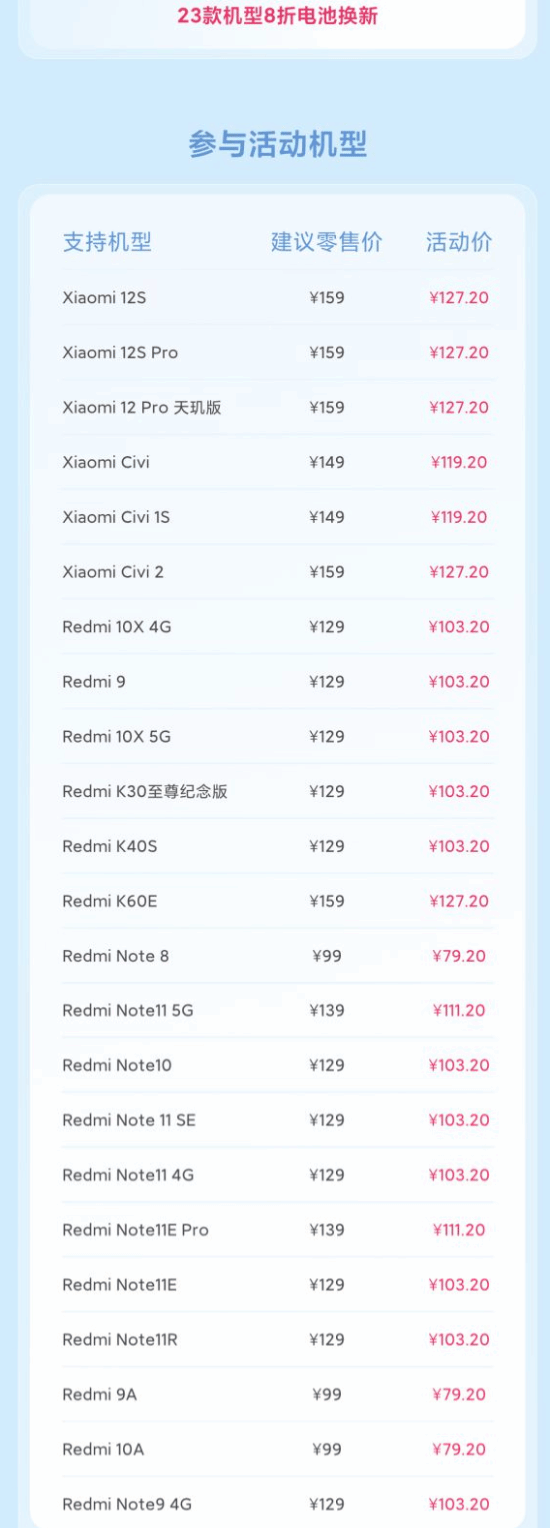
Task: Click the 支持机型 column header
Action: click(x=107, y=242)
